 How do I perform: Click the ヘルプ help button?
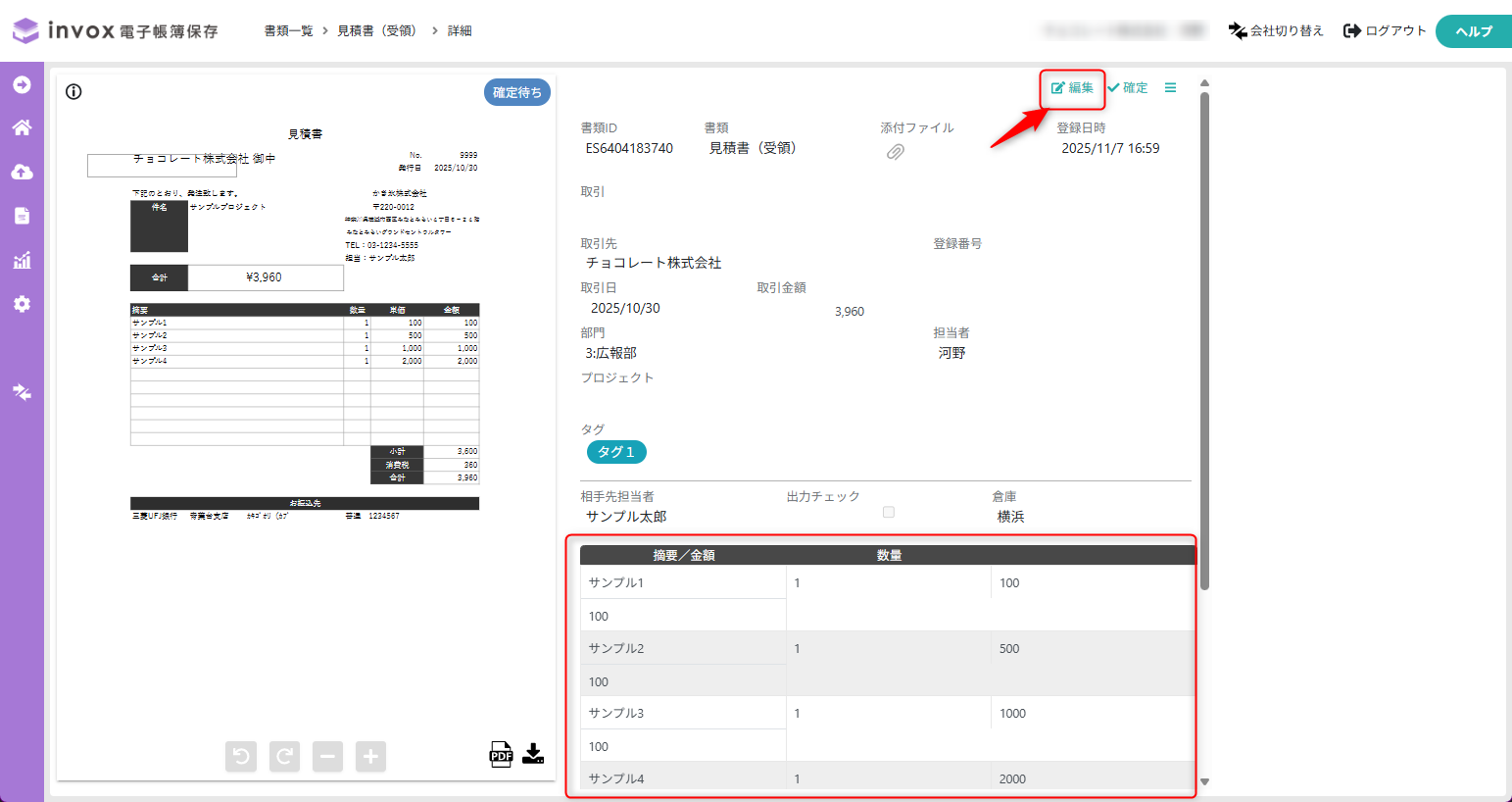pyautogui.click(x=1473, y=31)
